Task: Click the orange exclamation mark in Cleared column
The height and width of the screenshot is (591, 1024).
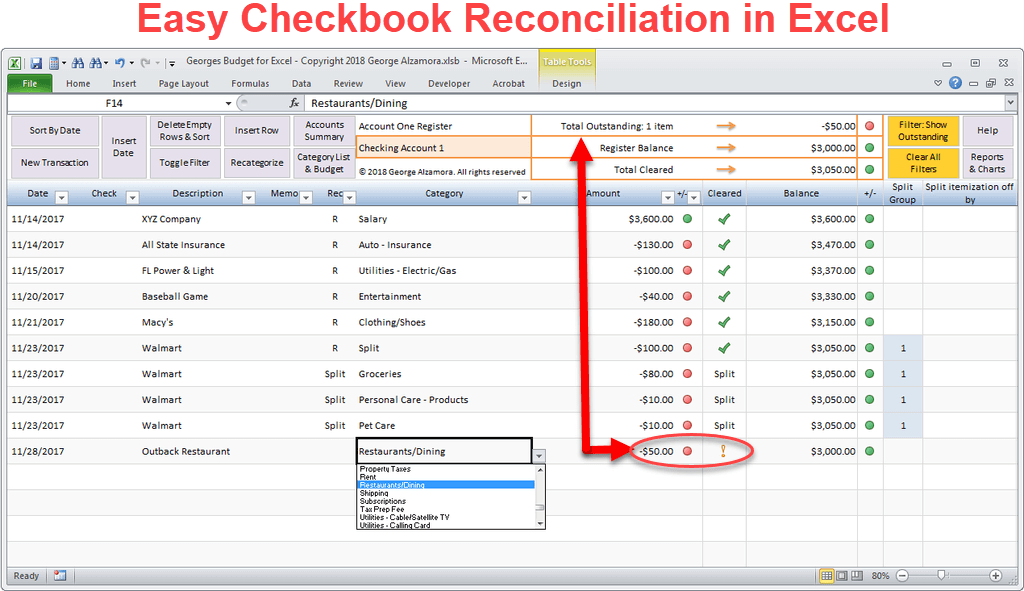Action: [724, 451]
